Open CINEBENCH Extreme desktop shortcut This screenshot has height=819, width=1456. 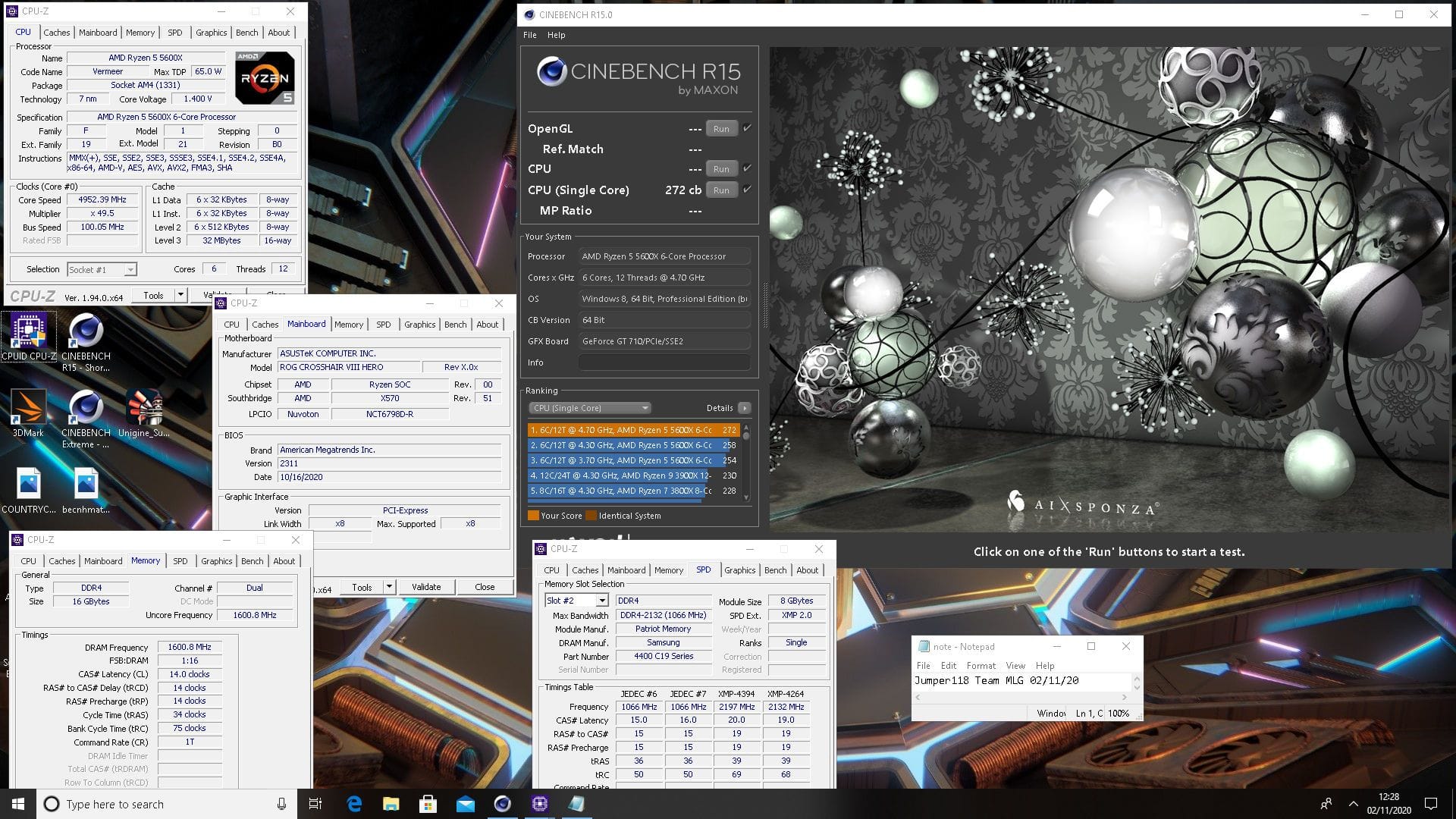pyautogui.click(x=86, y=419)
